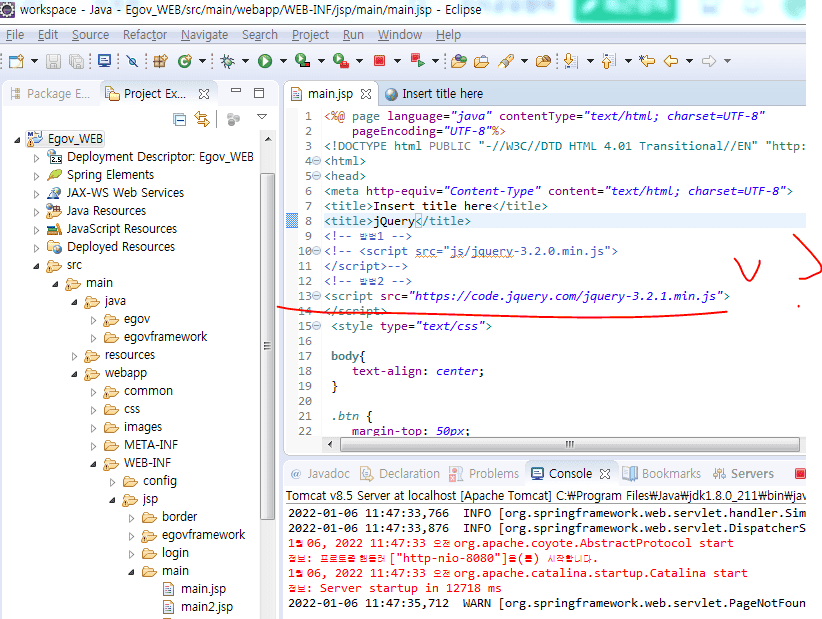Open the Window menu
Screen dimensions: 822x619
(x=399, y=34)
